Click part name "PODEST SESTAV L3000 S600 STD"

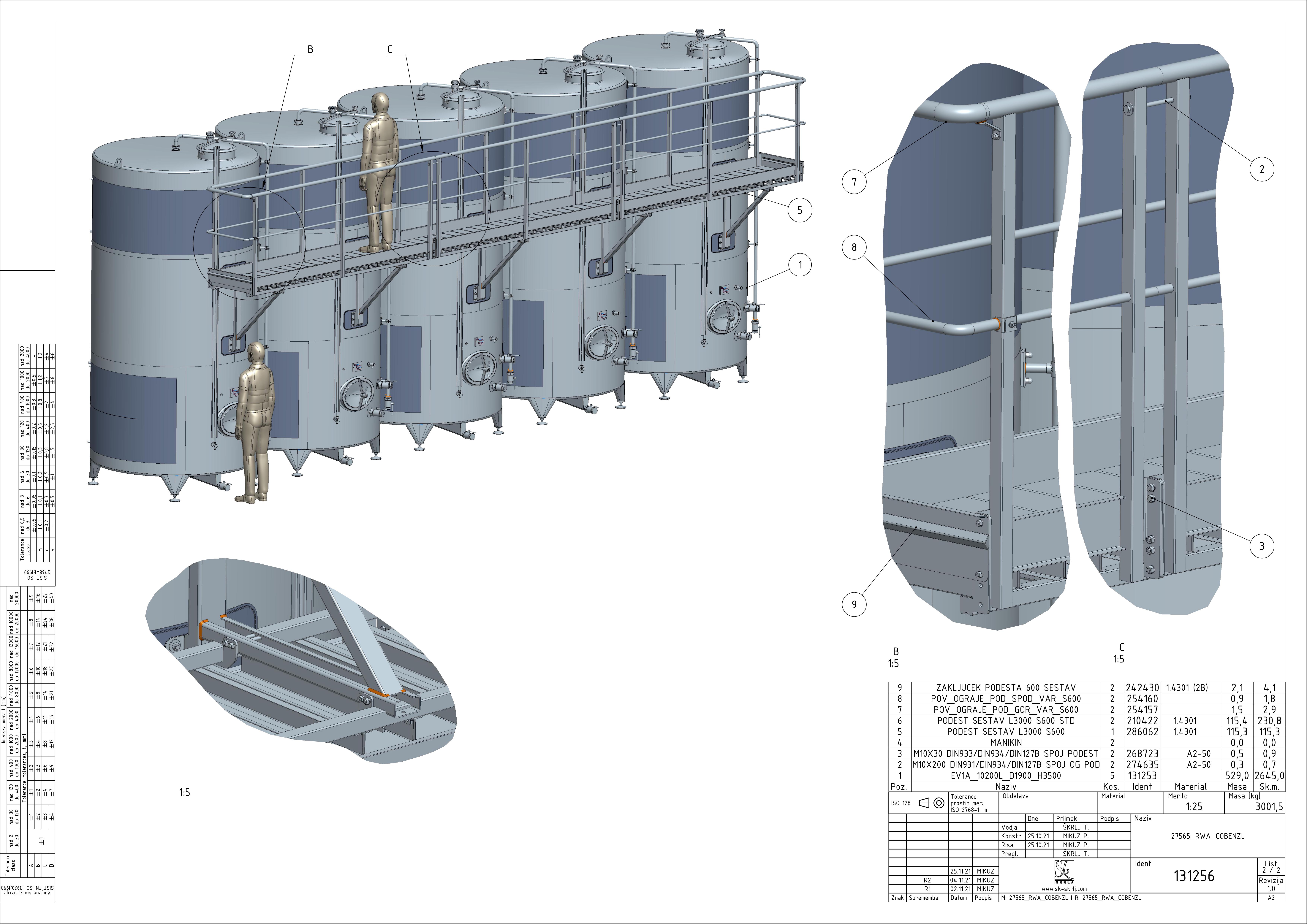pyautogui.click(x=1006, y=721)
